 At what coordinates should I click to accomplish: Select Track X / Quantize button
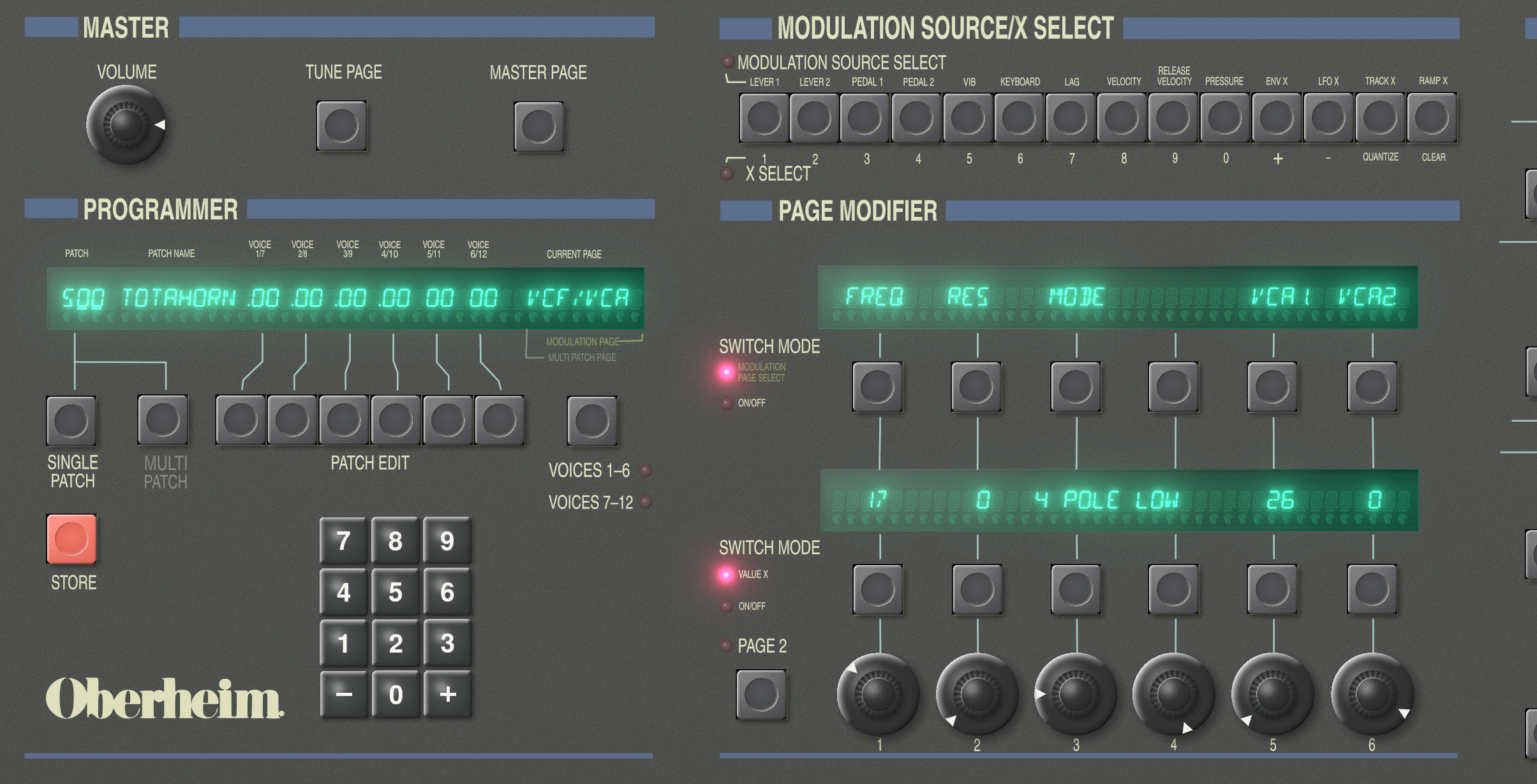point(1380,118)
